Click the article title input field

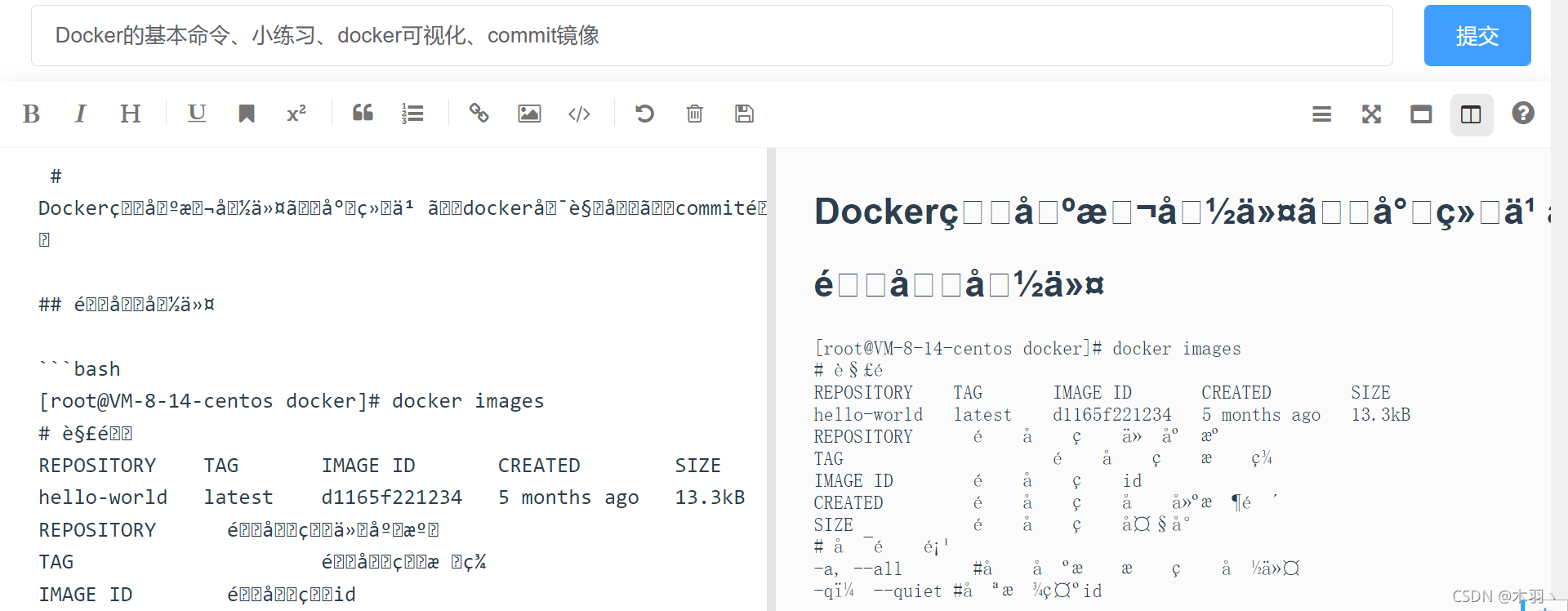(x=711, y=36)
